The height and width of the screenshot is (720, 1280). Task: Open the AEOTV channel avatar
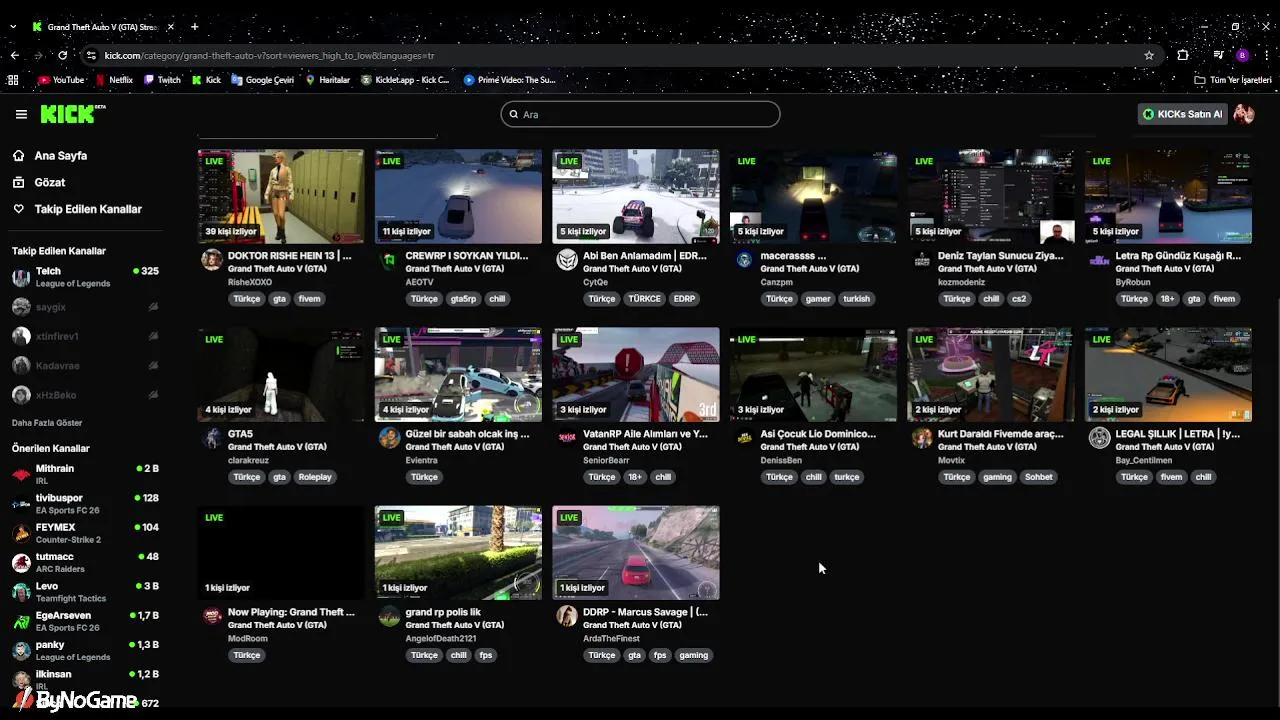389,260
